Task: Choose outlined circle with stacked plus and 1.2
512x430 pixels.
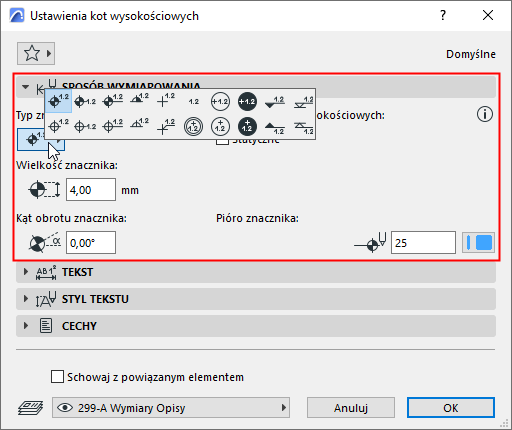Action: [220, 126]
